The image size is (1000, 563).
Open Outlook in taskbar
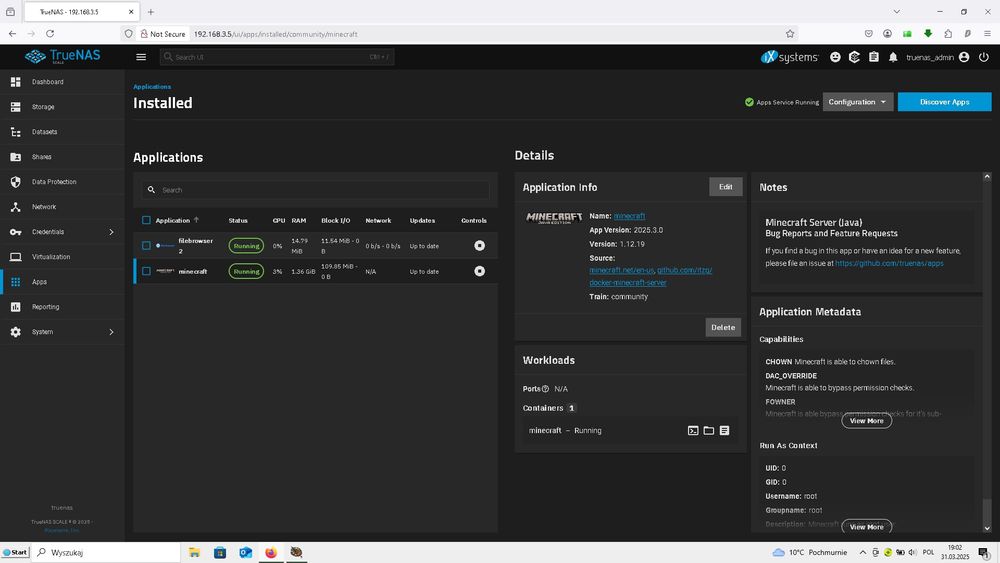(x=246, y=552)
